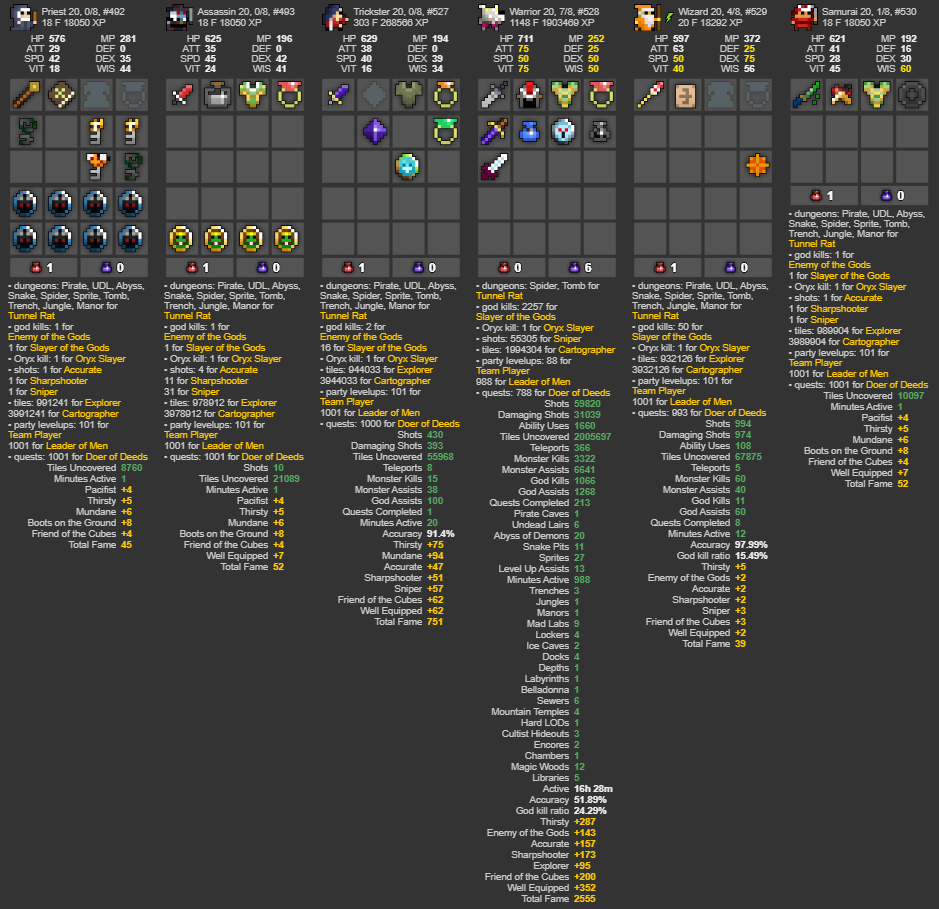Click "Priest 20, 0/8, #492" header
This screenshot has height=909, width=939.
(x=83, y=11)
